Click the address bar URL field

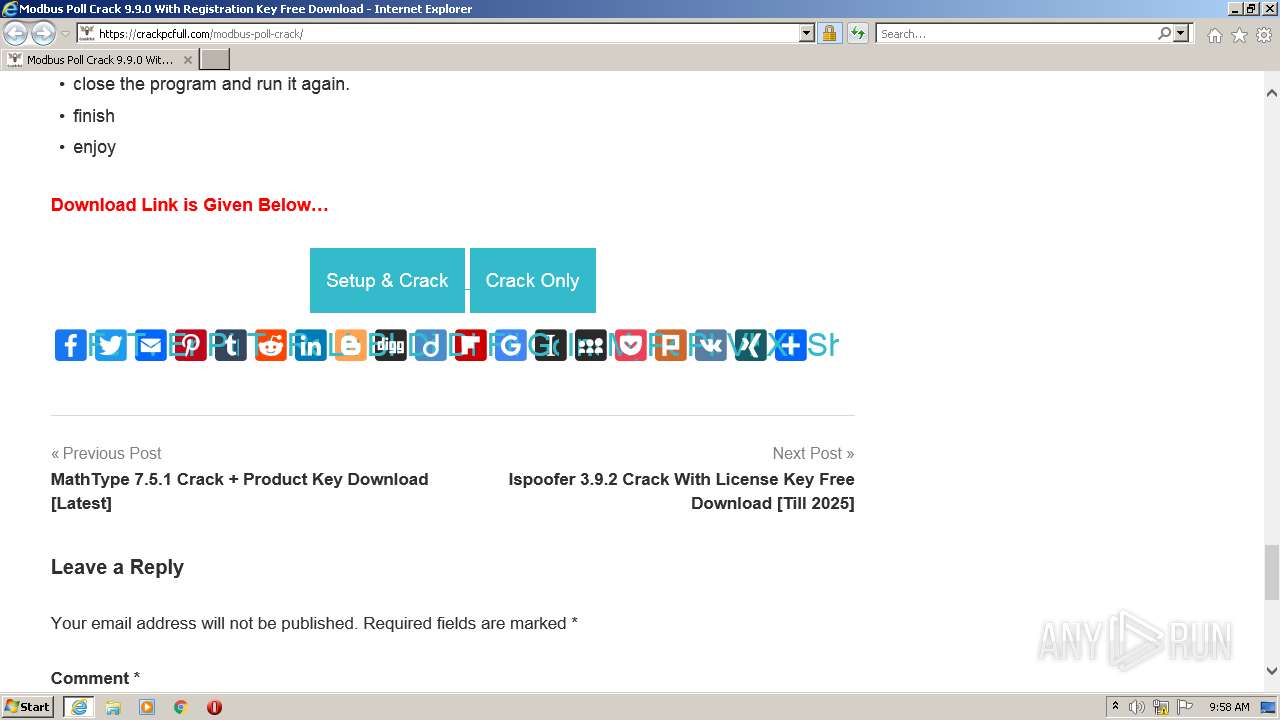coord(445,33)
